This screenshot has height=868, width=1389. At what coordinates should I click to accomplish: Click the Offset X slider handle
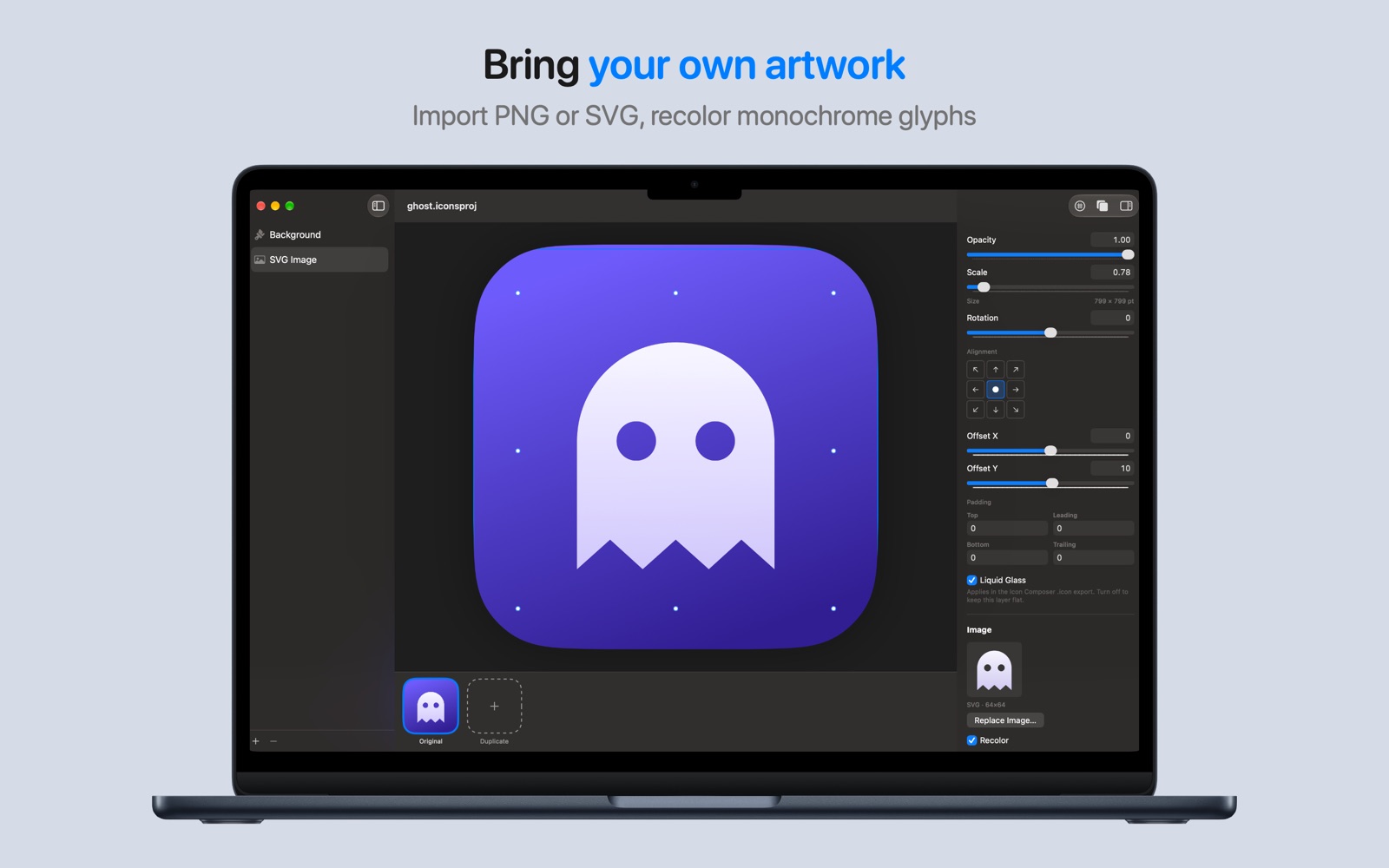(1050, 450)
